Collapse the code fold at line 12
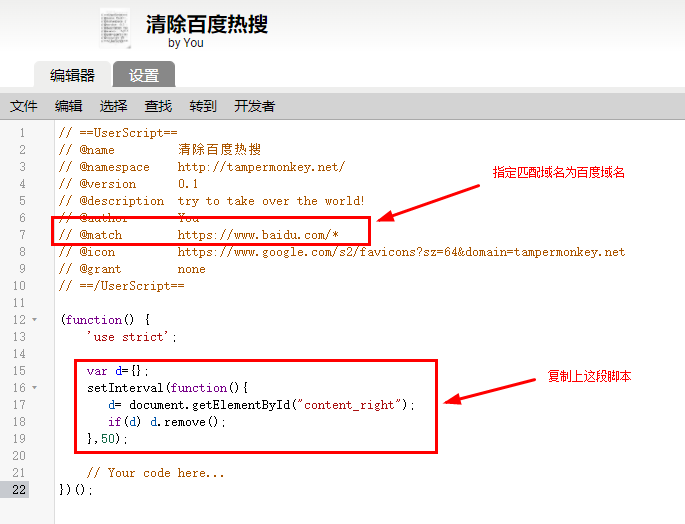 tap(35, 320)
